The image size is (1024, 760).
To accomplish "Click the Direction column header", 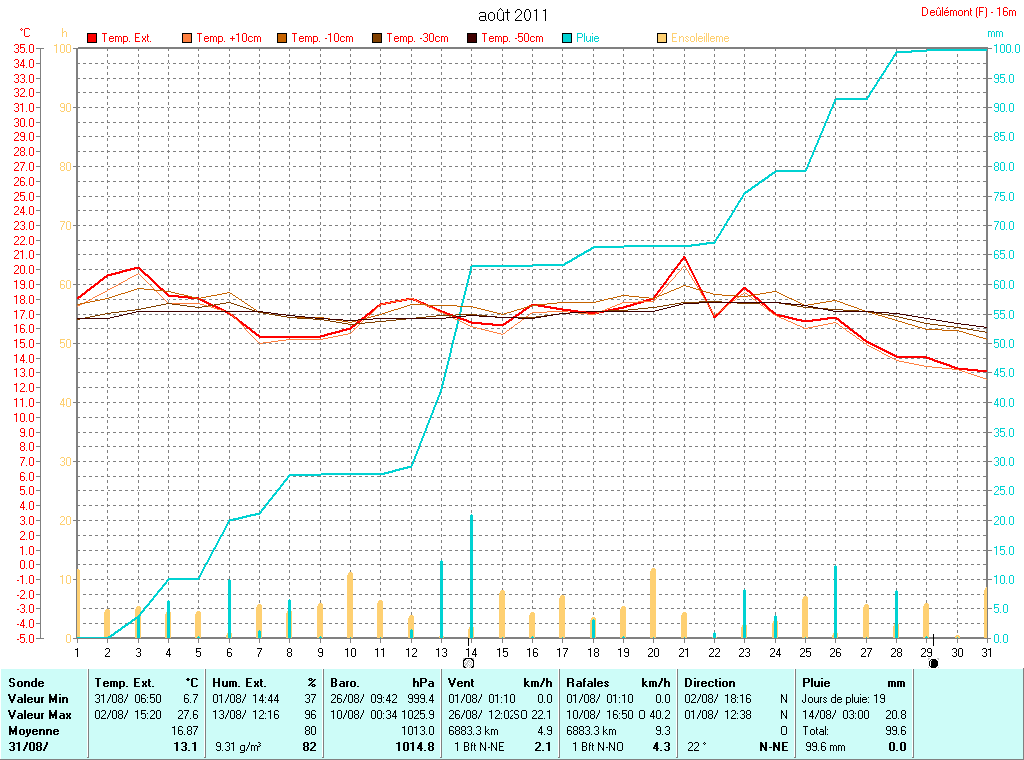I will [x=710, y=683].
